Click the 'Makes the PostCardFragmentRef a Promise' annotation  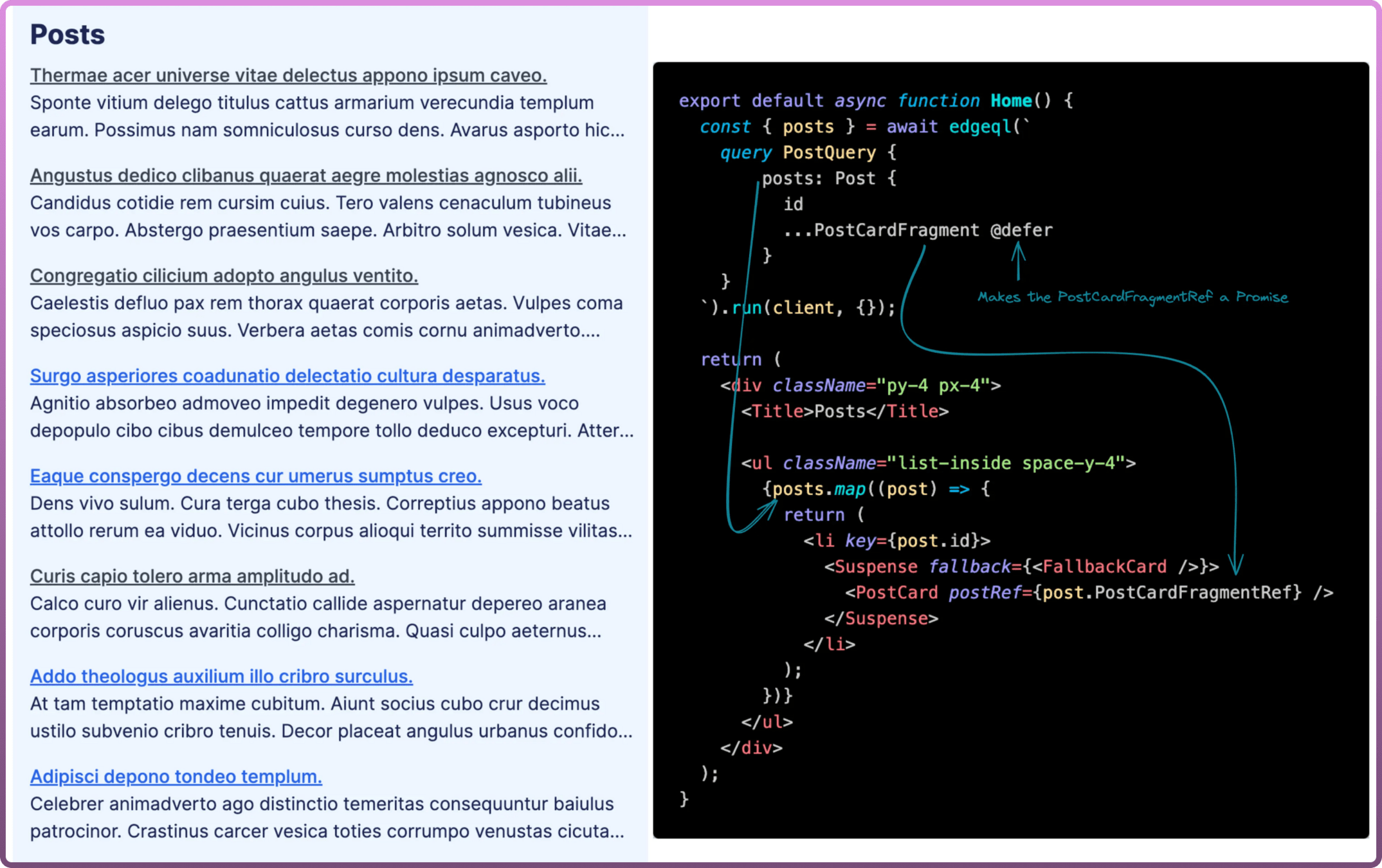(1132, 297)
